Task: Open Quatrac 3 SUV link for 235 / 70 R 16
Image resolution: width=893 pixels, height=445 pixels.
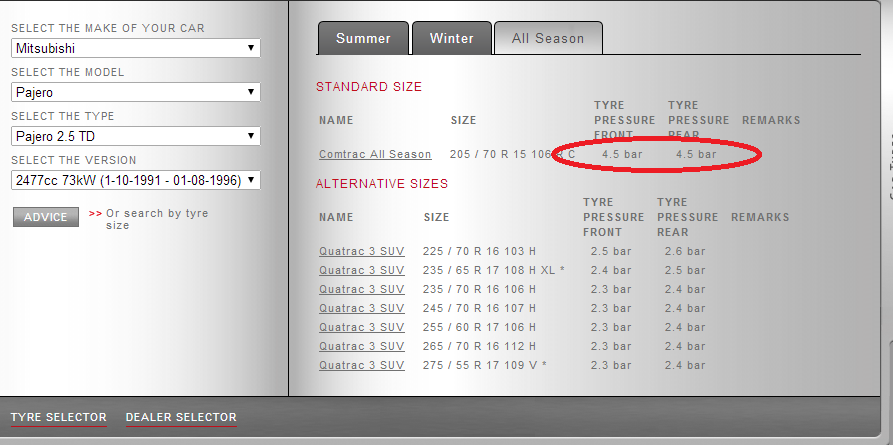Action: pyautogui.click(x=362, y=289)
